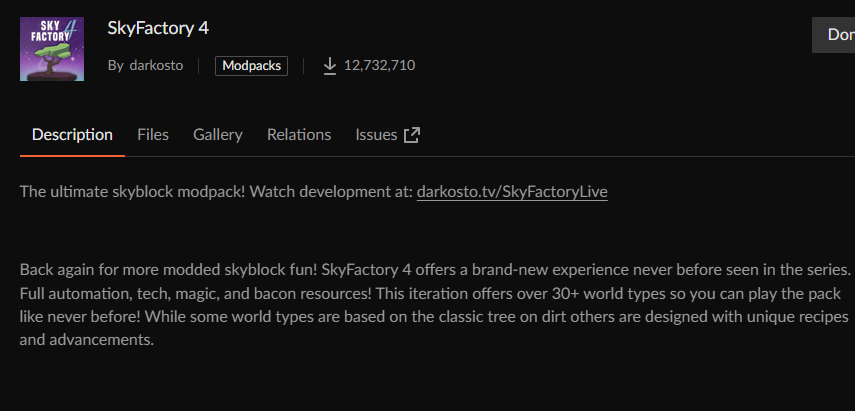
Task: Open author darkosto's profile
Action: pos(156,65)
